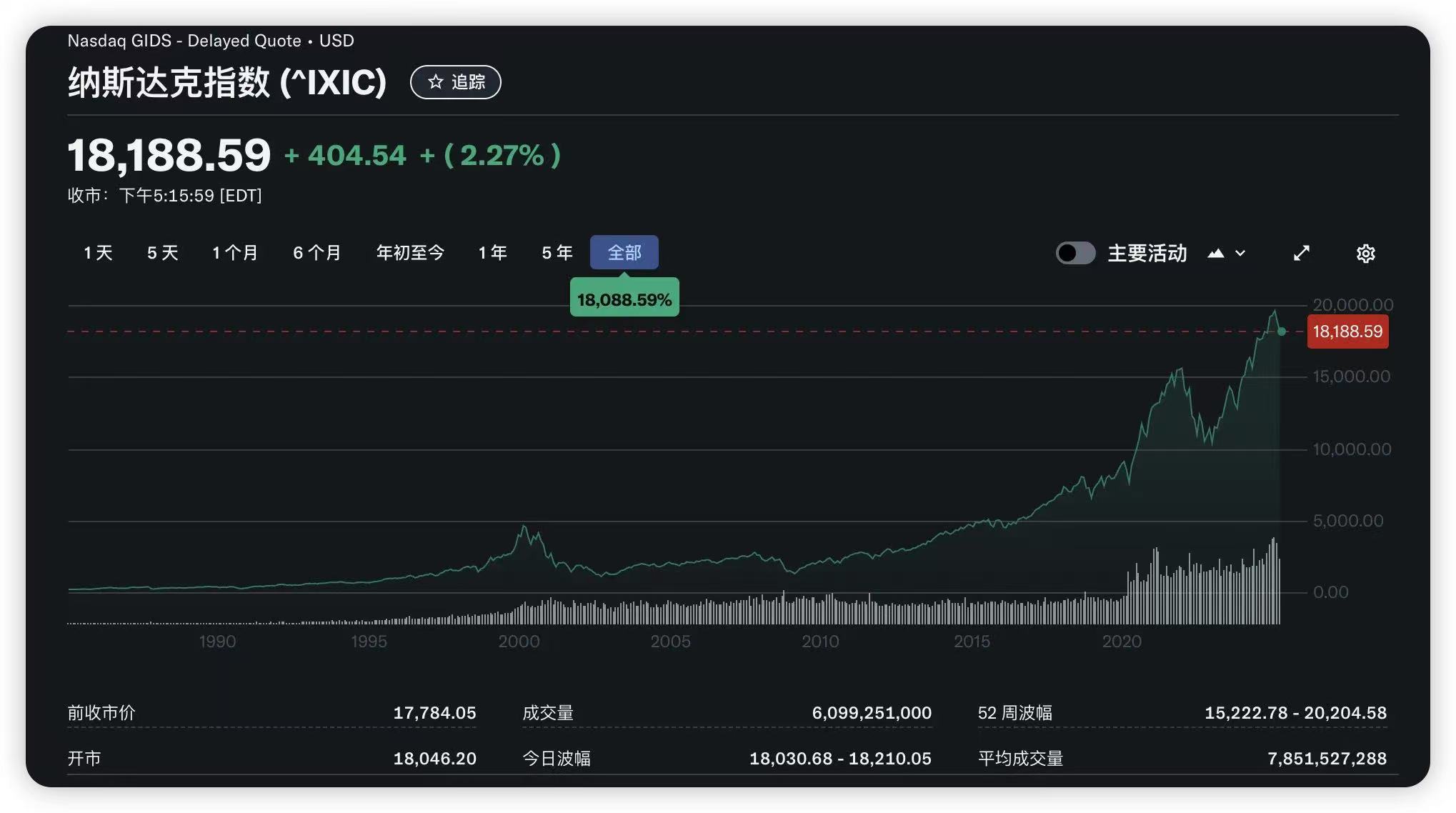The width and height of the screenshot is (1456, 813).
Task: Click the 成交量 label
Action: click(548, 713)
